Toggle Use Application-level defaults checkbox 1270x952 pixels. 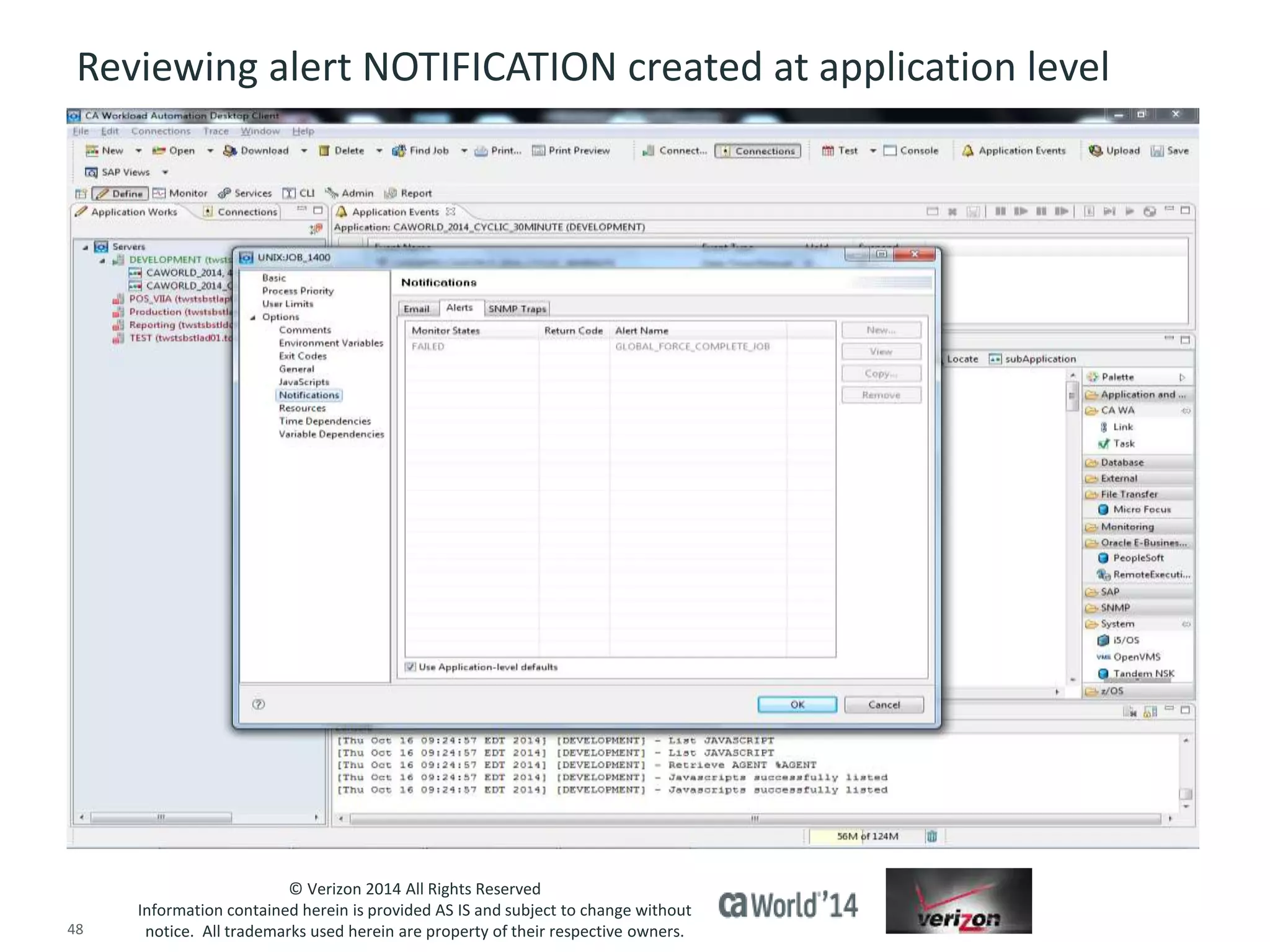click(x=410, y=667)
